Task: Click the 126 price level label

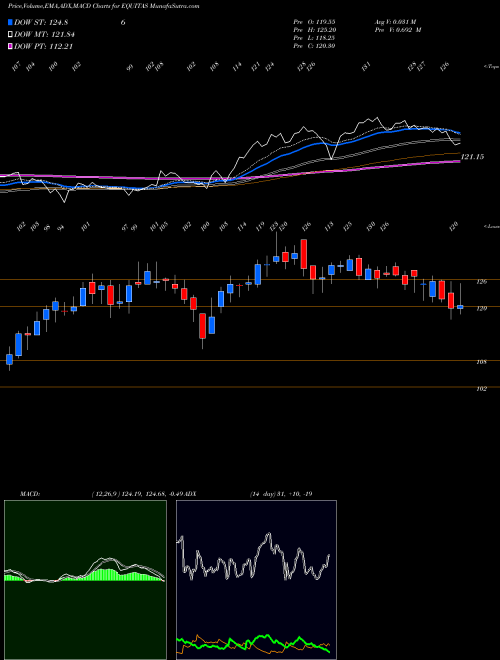Action: pos(482,282)
